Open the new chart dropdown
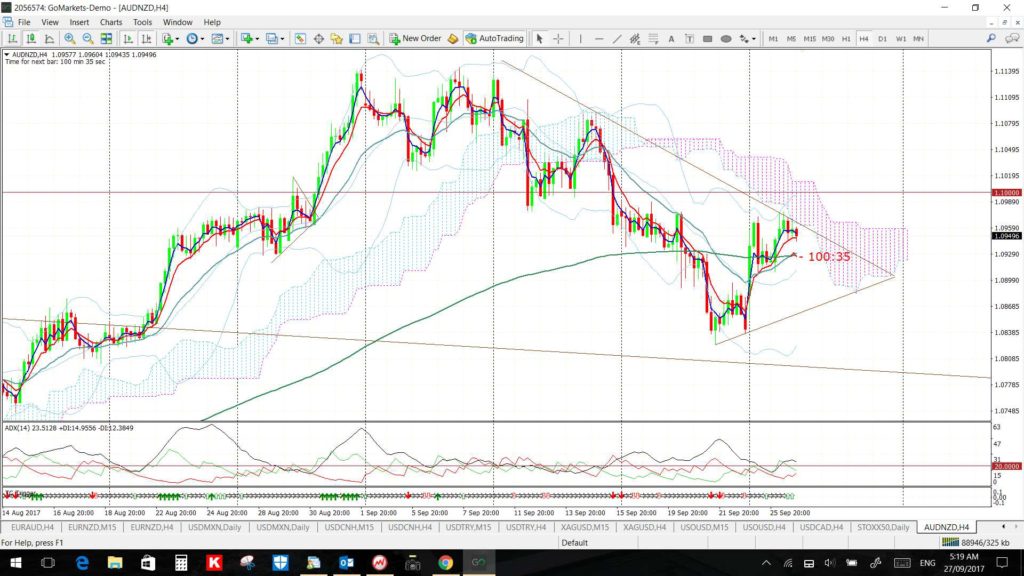This screenshot has width=1024, height=576. click(249, 39)
